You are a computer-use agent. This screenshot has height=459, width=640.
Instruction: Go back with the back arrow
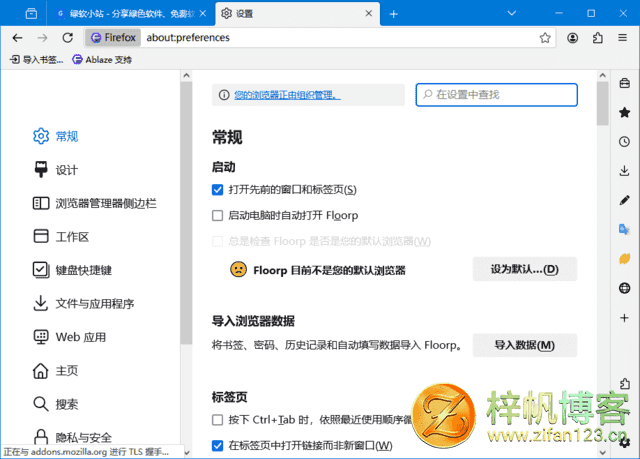click(x=17, y=38)
